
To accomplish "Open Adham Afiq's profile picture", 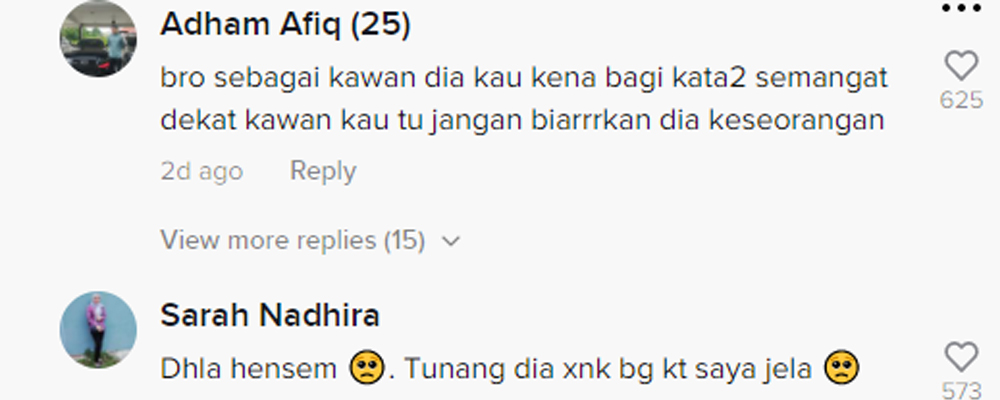I will [98, 38].
